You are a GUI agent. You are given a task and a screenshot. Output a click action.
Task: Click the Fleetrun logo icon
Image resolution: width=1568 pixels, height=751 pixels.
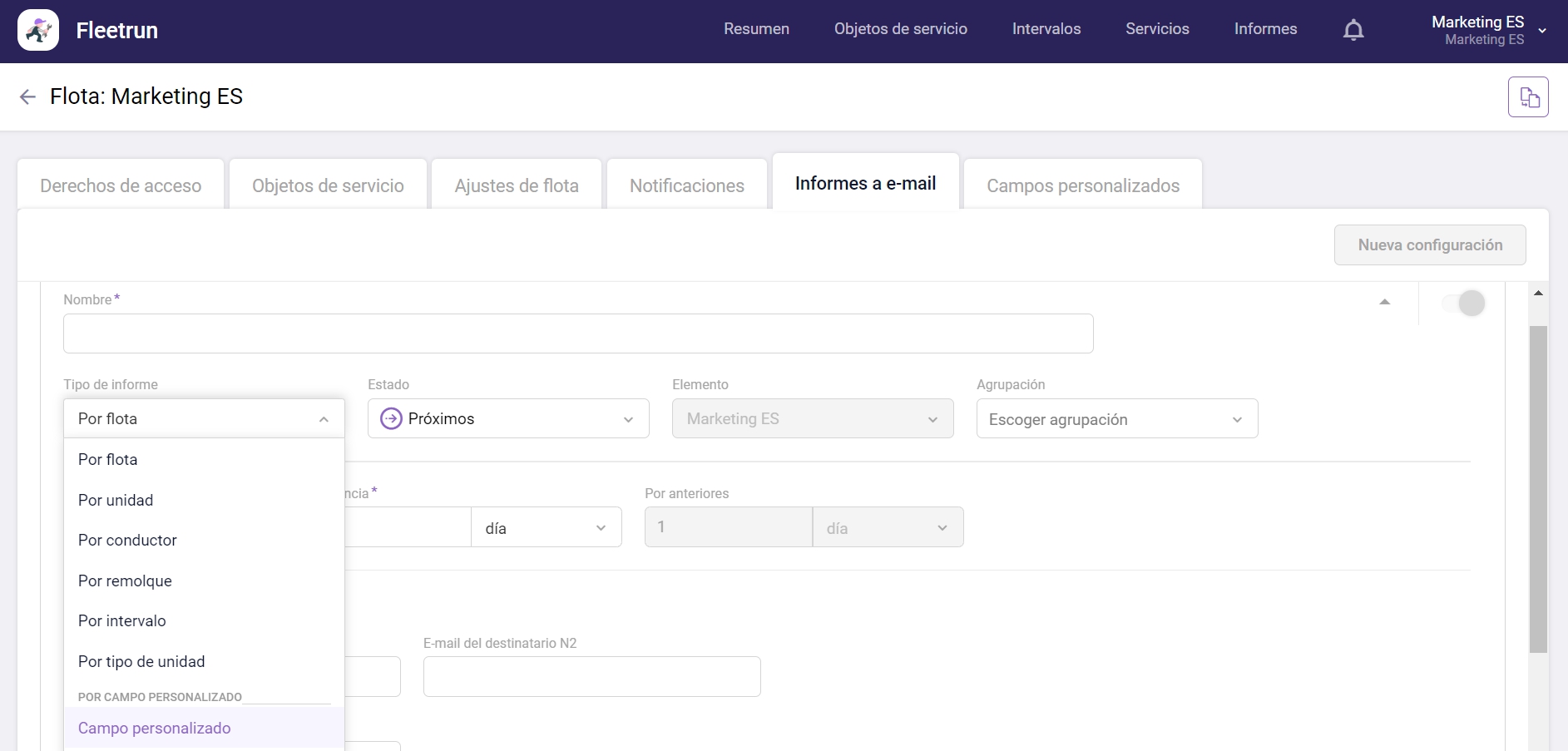pos(37,30)
